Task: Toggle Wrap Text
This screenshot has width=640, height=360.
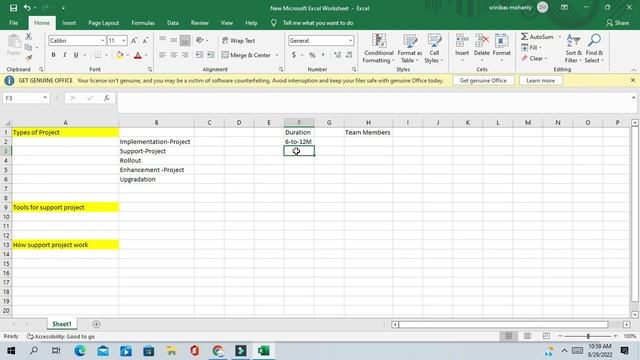Action: point(239,40)
